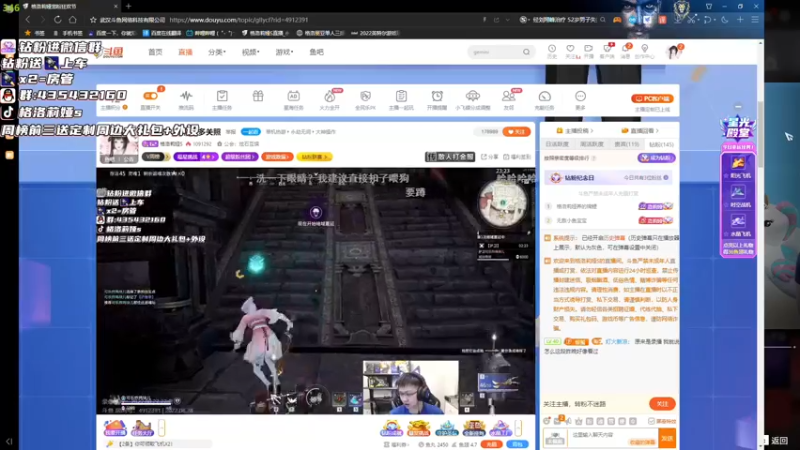Switch to 钻粉(145) tab
Viewport: 800px width, 450px height.
click(x=661, y=144)
